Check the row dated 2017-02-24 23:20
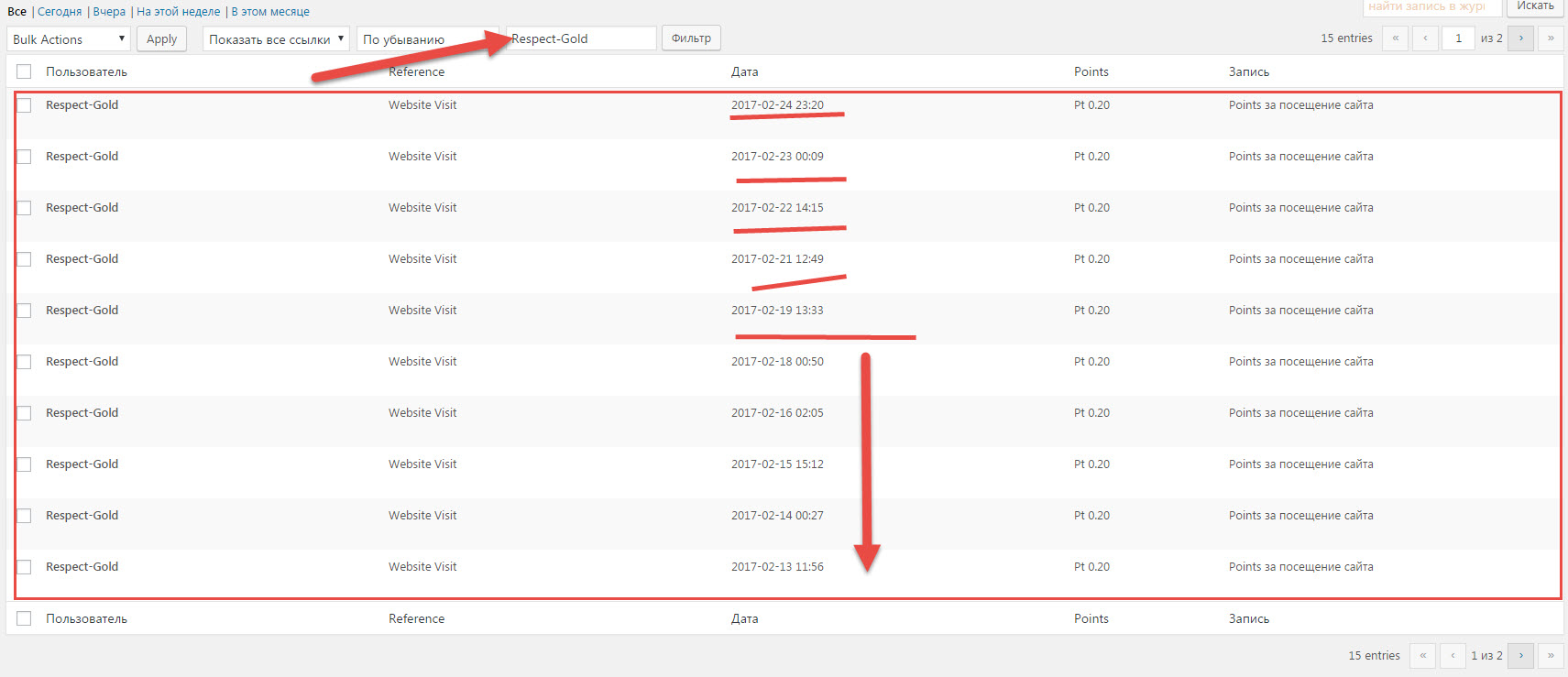 24,105
